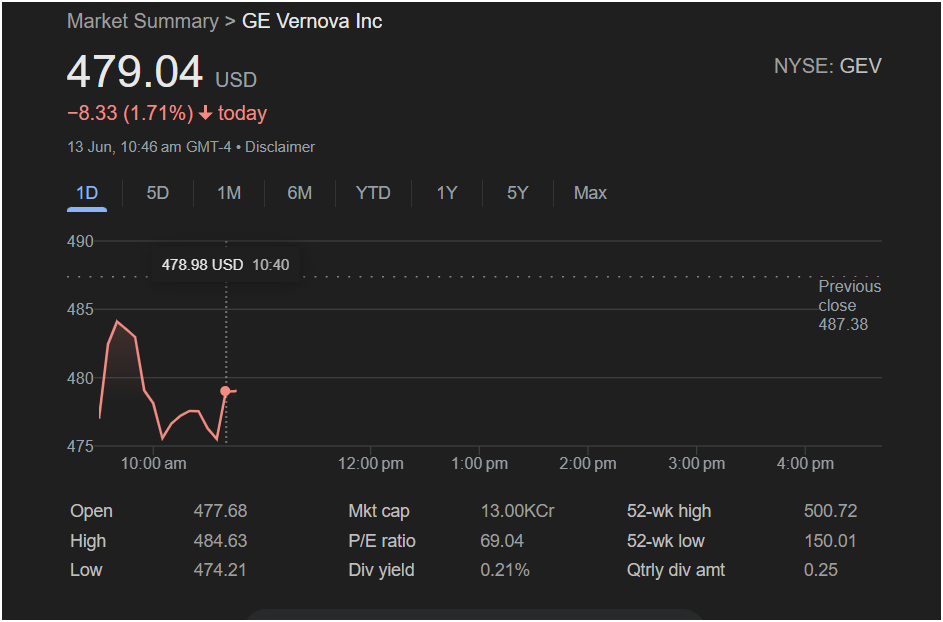Click the 13 Jun, 10:46 am timestamp
The height and width of the screenshot is (622, 943).
coord(149,147)
